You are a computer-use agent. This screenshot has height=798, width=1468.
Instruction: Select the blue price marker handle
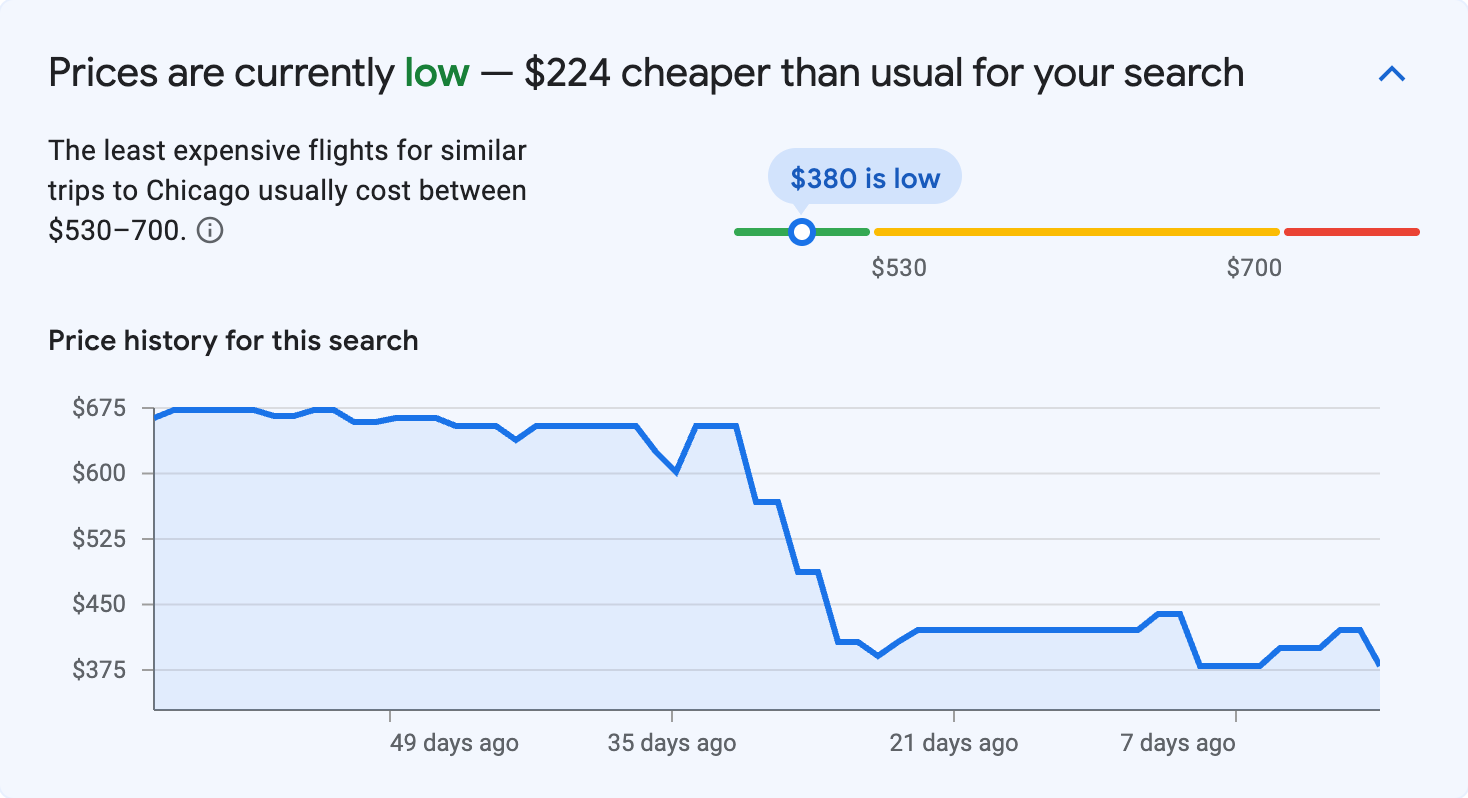802,231
